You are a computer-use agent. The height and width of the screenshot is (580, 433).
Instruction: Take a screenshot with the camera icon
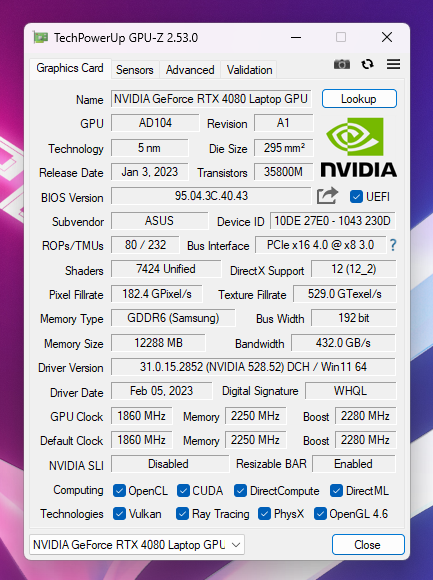(x=342, y=64)
